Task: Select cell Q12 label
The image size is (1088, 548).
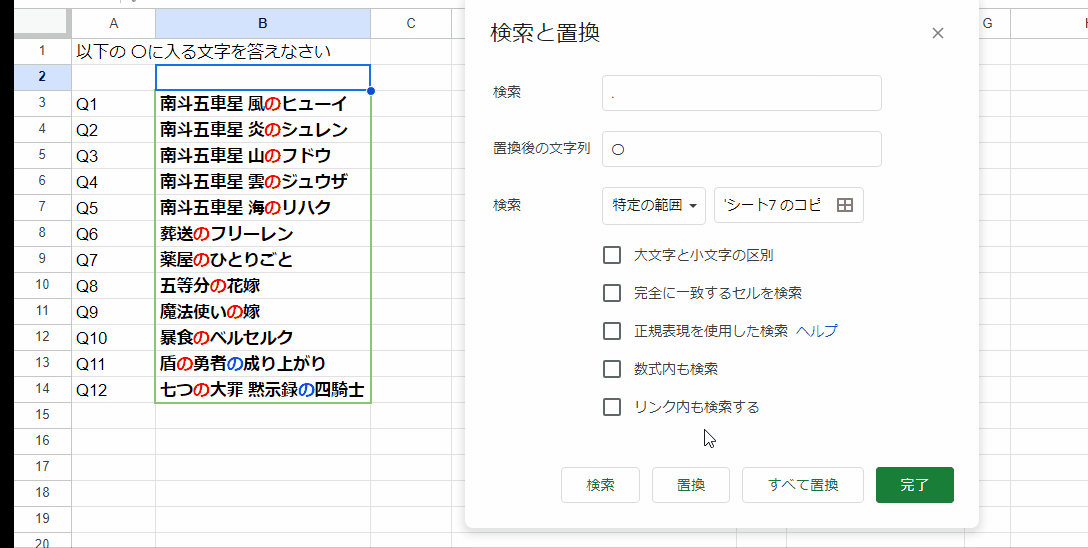Action: click(x=113, y=389)
